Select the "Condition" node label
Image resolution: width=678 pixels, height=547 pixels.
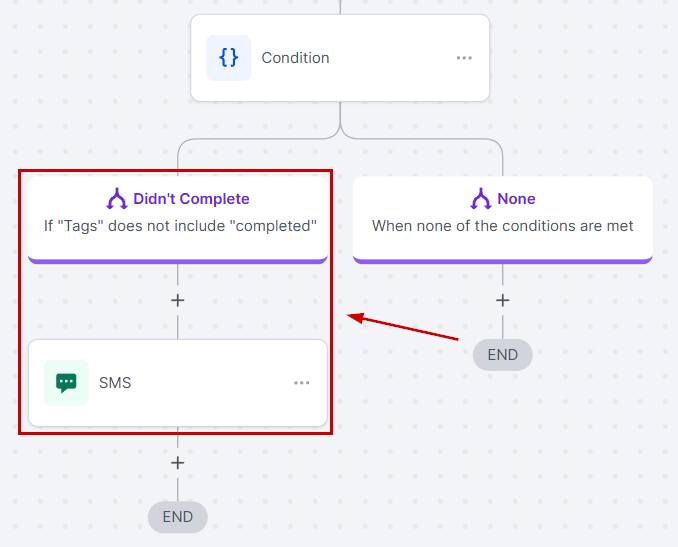295,58
